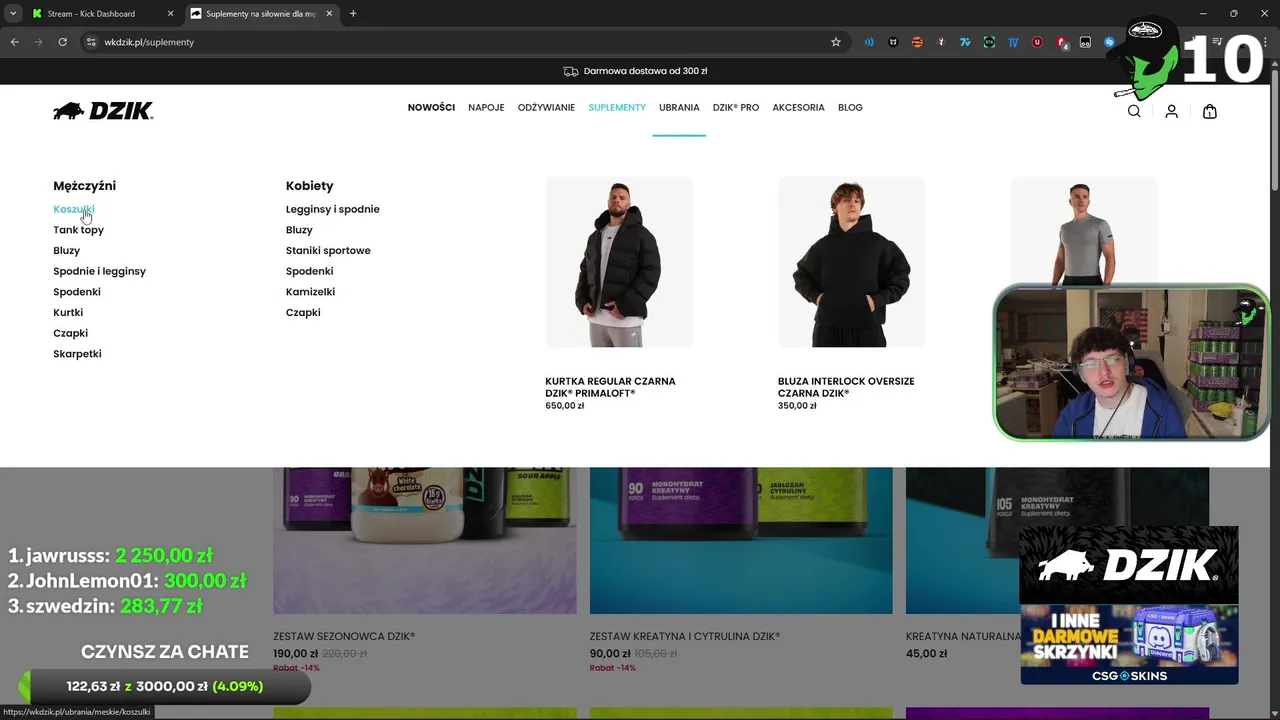Go back with the browser back arrow
The image size is (1280, 720).
[14, 42]
